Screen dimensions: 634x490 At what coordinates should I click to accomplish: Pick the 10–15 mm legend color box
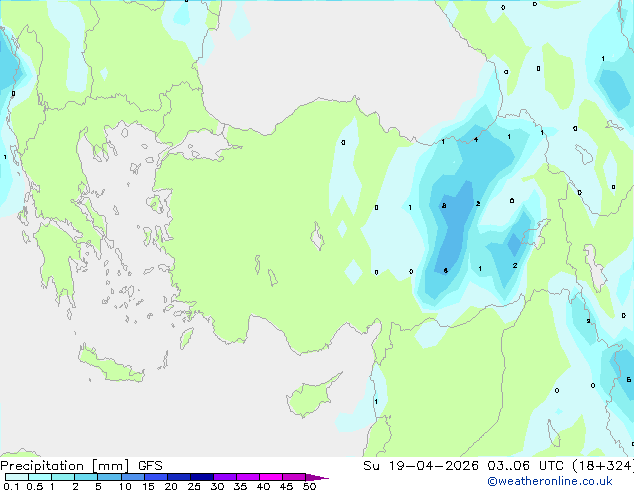point(133,477)
